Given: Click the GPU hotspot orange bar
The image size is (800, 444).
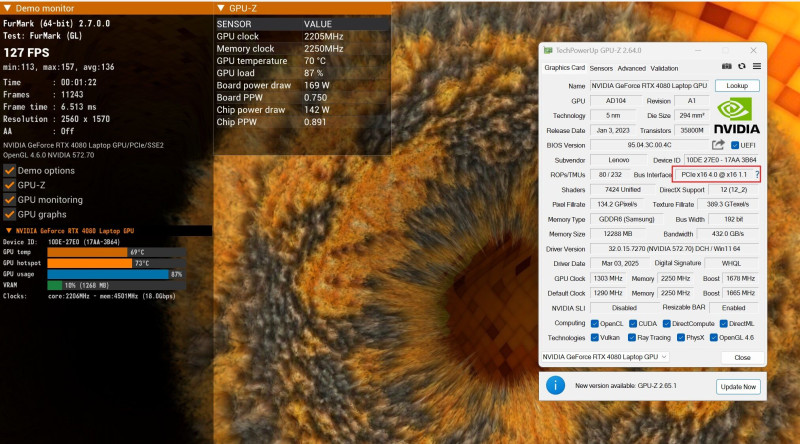Looking at the screenshot, I should [x=89, y=263].
